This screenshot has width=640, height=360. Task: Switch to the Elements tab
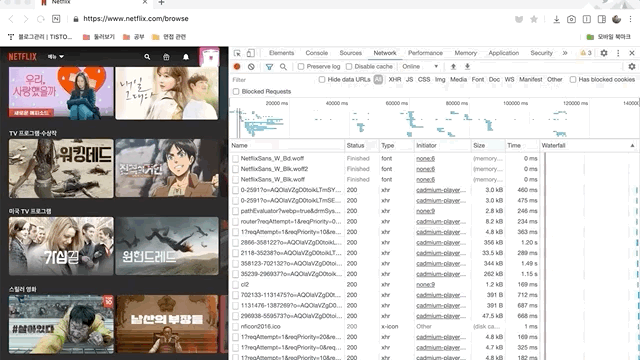point(281,53)
